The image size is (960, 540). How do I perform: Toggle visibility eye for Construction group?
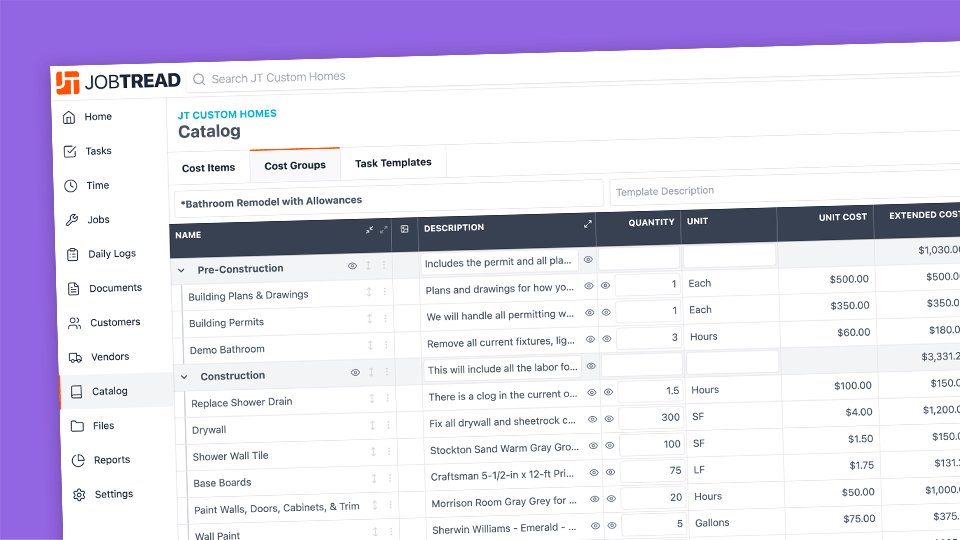click(x=355, y=372)
